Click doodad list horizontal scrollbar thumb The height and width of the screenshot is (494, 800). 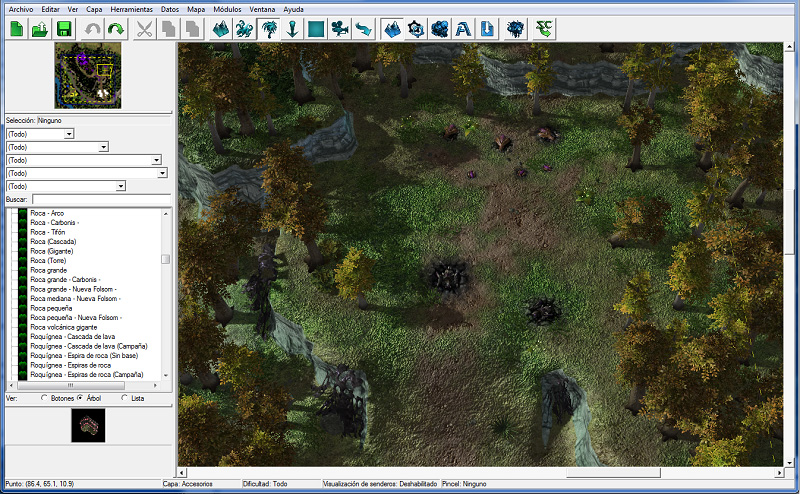(x=70, y=385)
